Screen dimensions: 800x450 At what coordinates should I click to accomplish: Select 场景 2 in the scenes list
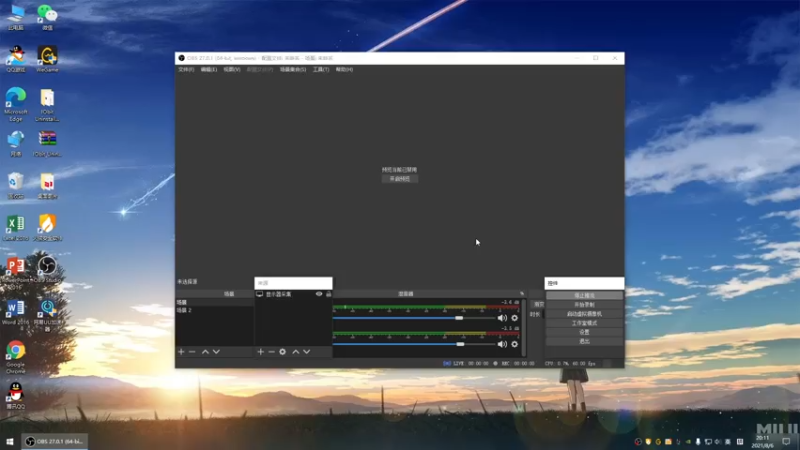(x=214, y=310)
